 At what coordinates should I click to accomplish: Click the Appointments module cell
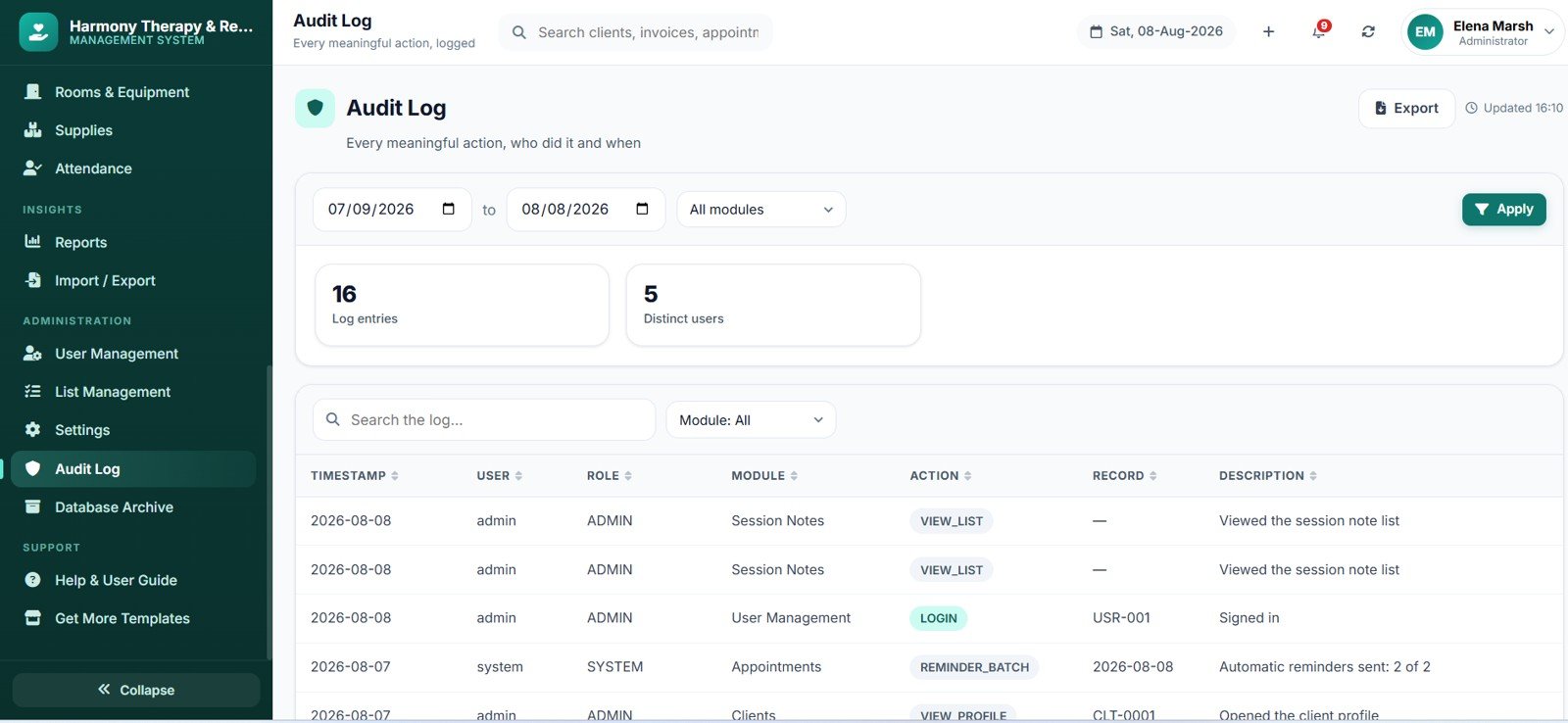[x=776, y=667]
